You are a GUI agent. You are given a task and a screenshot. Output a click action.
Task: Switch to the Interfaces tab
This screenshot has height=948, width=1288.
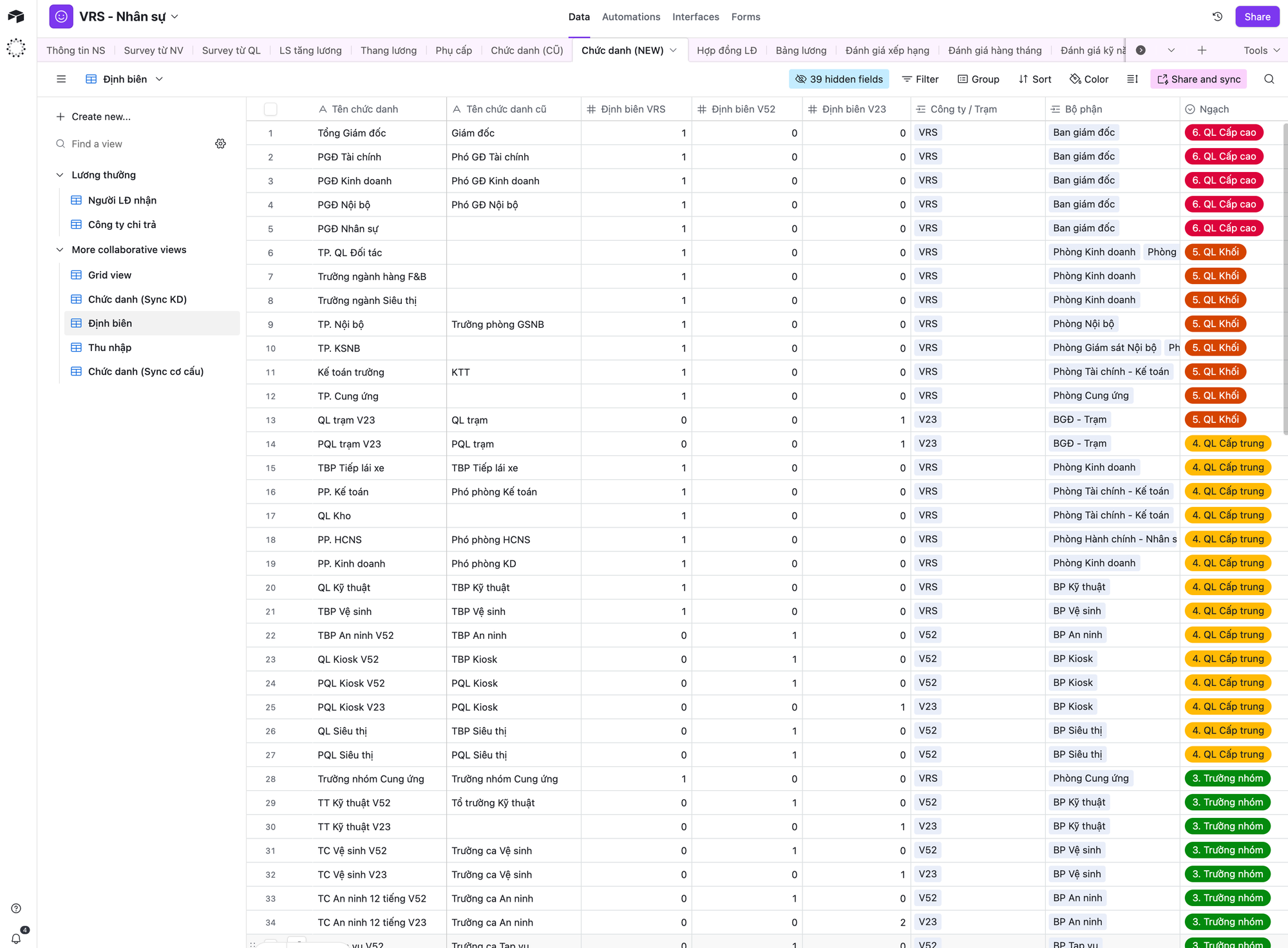pyautogui.click(x=696, y=17)
